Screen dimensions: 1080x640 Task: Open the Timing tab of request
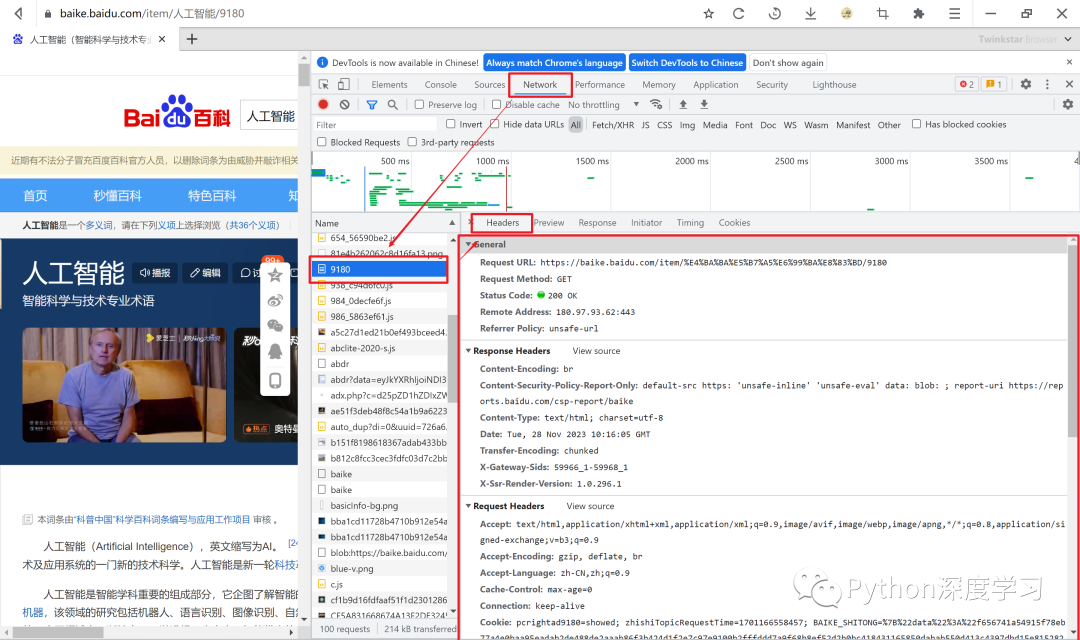tap(690, 223)
